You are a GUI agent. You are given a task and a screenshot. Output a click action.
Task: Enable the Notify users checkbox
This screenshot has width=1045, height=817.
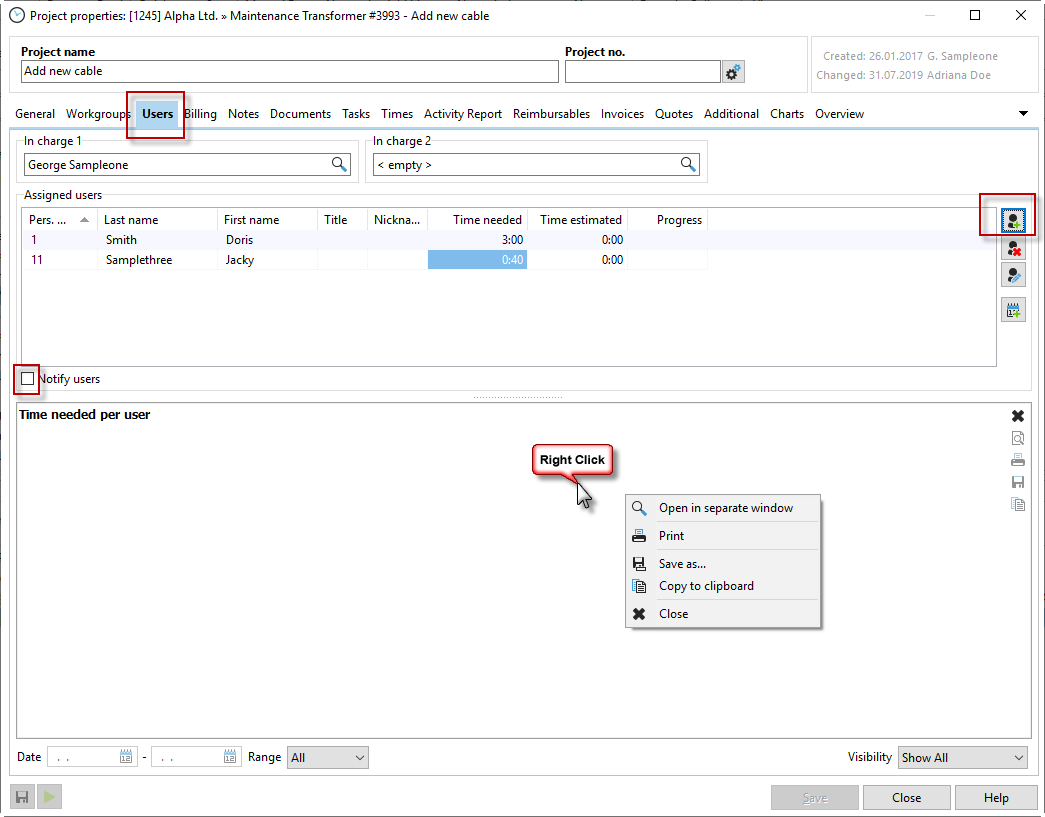[28, 379]
